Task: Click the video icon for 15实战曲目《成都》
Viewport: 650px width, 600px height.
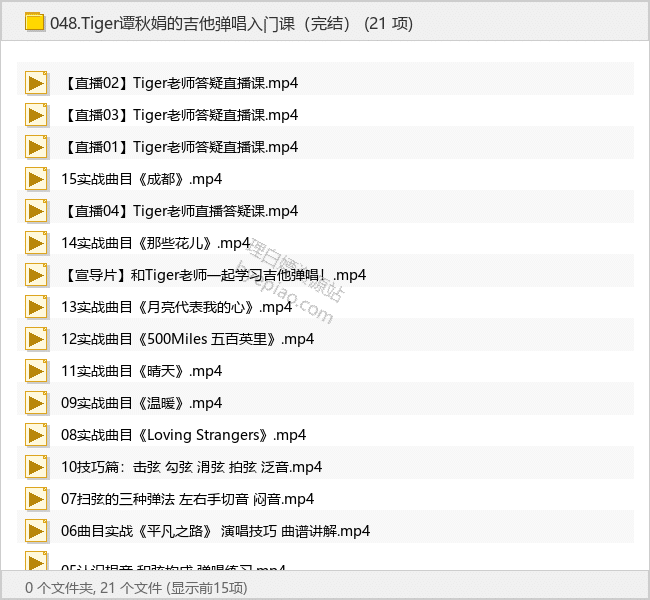Action: pos(36,179)
